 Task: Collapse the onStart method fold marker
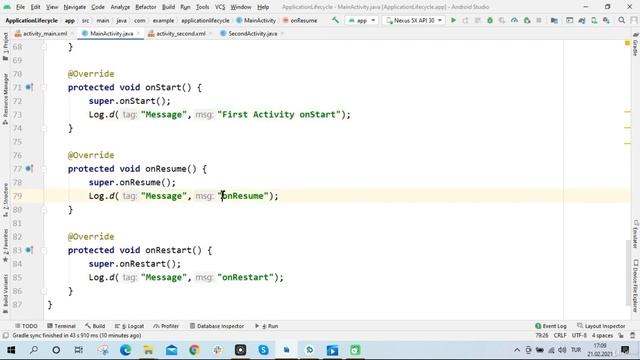[44, 87]
